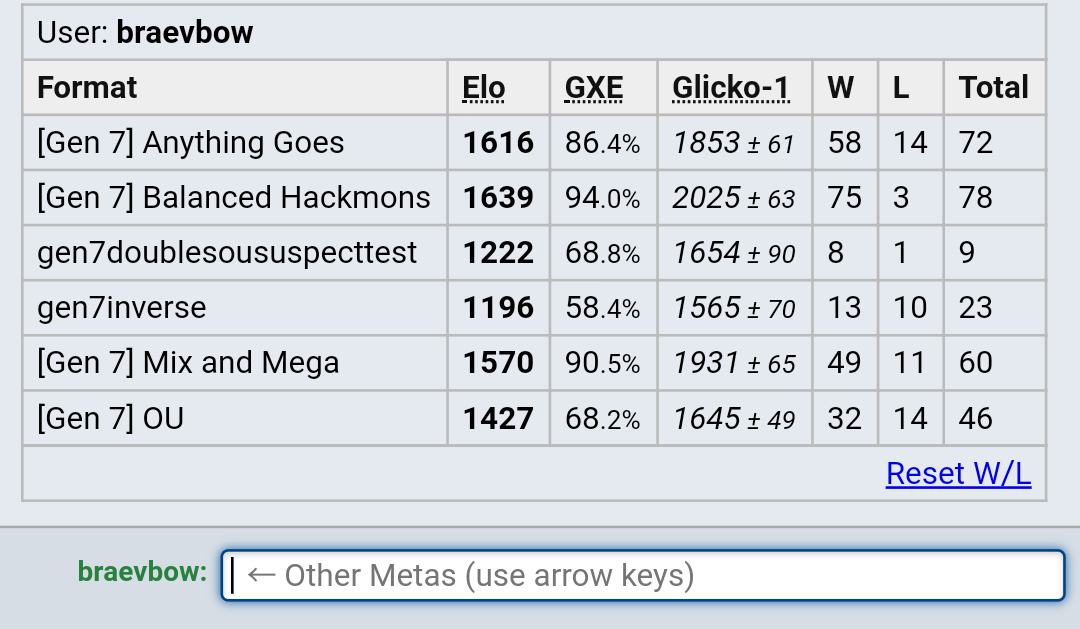Click the 2025 ± 63 Glicko rating
This screenshot has width=1080, height=629.
tap(734, 198)
